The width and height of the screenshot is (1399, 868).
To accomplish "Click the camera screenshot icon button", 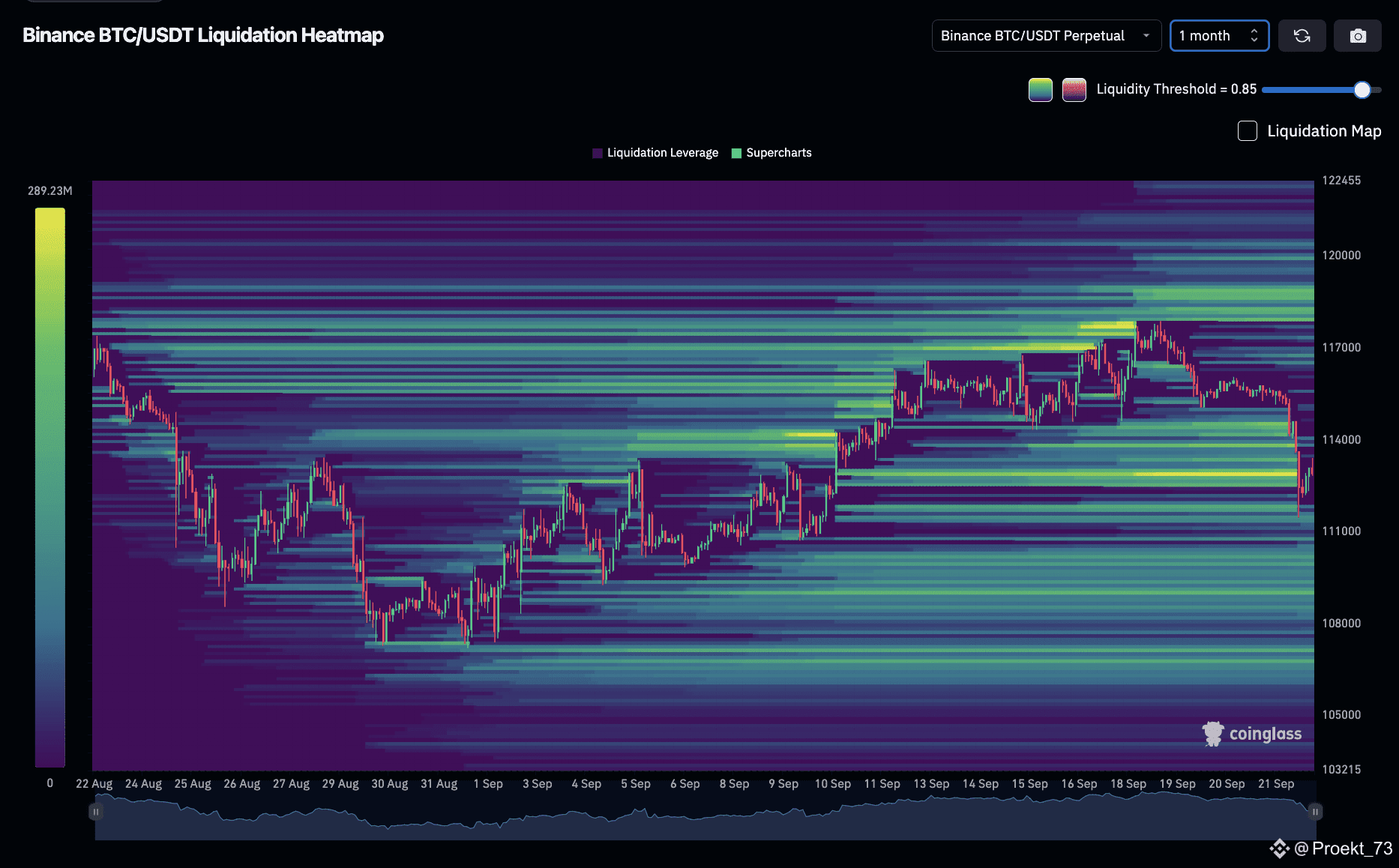I will click(x=1358, y=36).
